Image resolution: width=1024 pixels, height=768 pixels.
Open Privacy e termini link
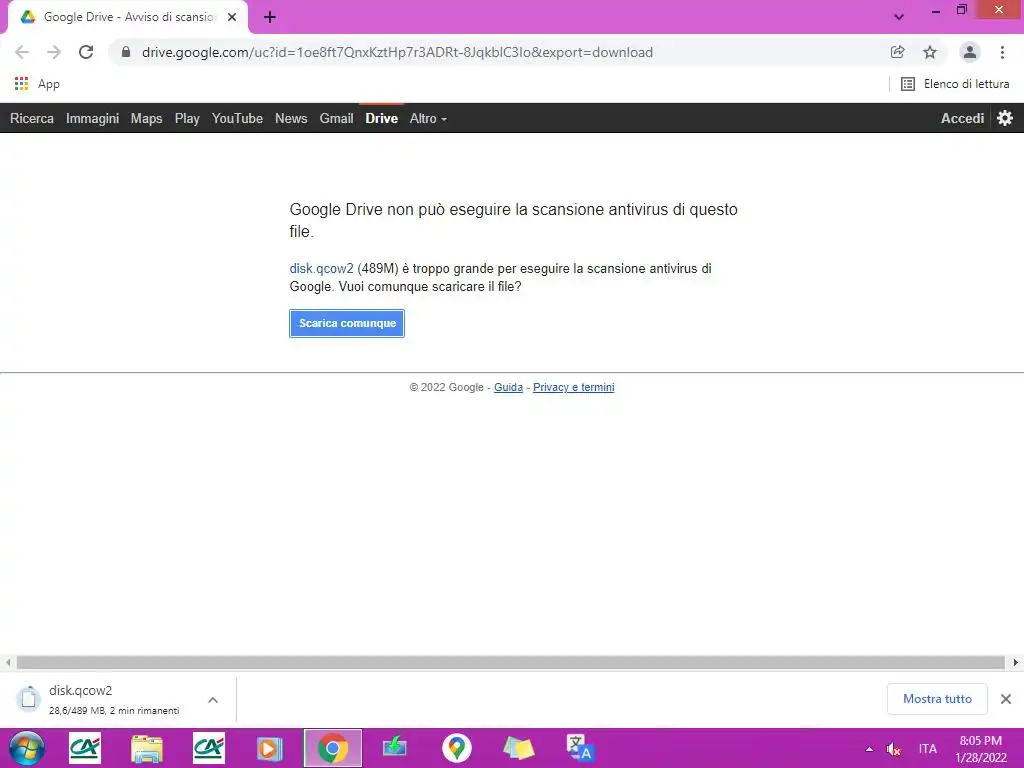click(x=573, y=387)
